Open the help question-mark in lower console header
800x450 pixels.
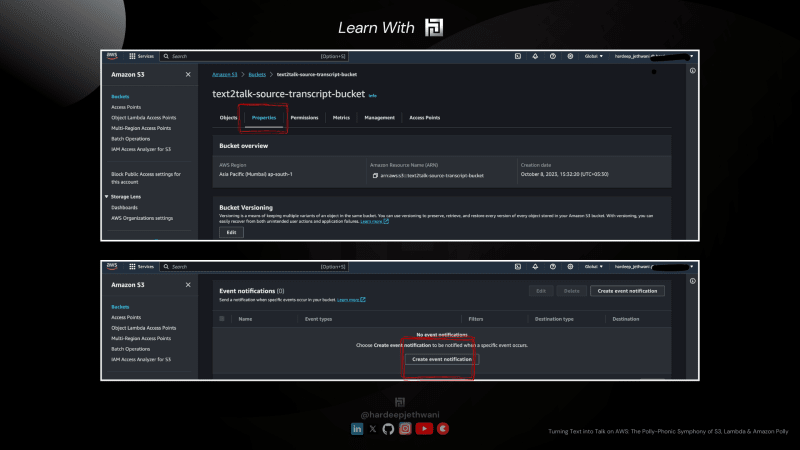[553, 266]
